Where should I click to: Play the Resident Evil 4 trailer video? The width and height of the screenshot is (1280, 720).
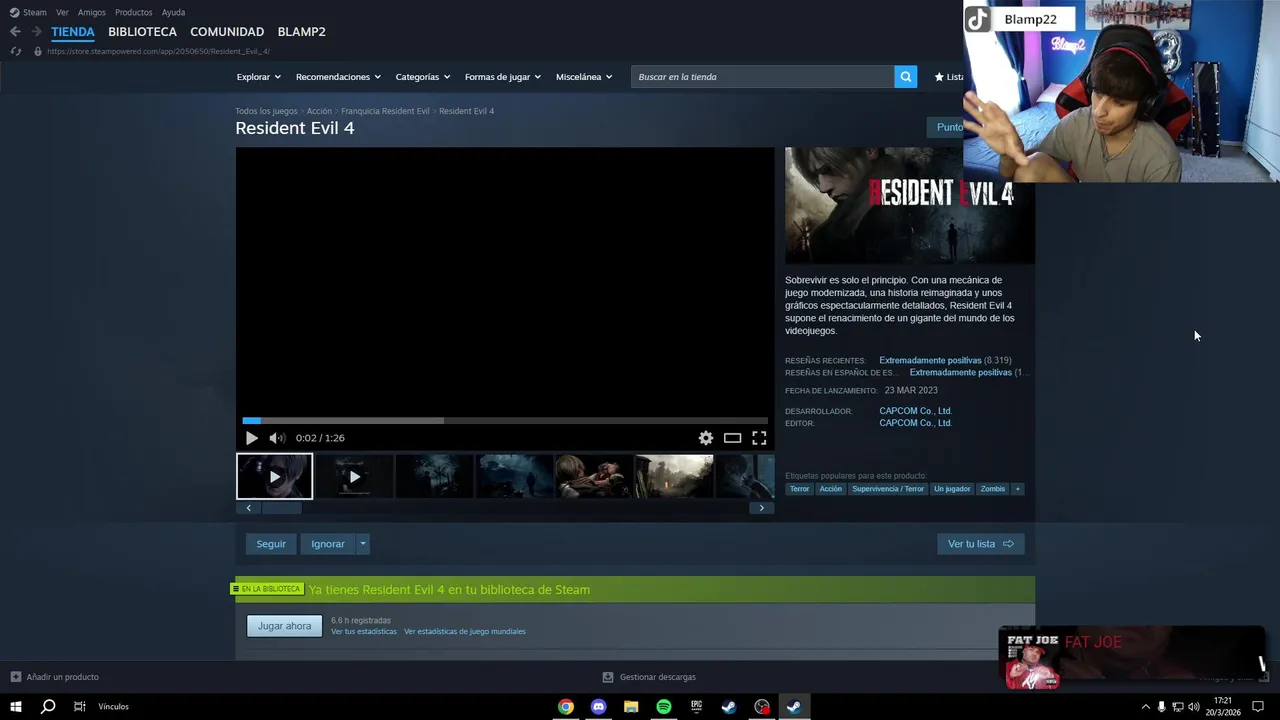tap(252, 438)
